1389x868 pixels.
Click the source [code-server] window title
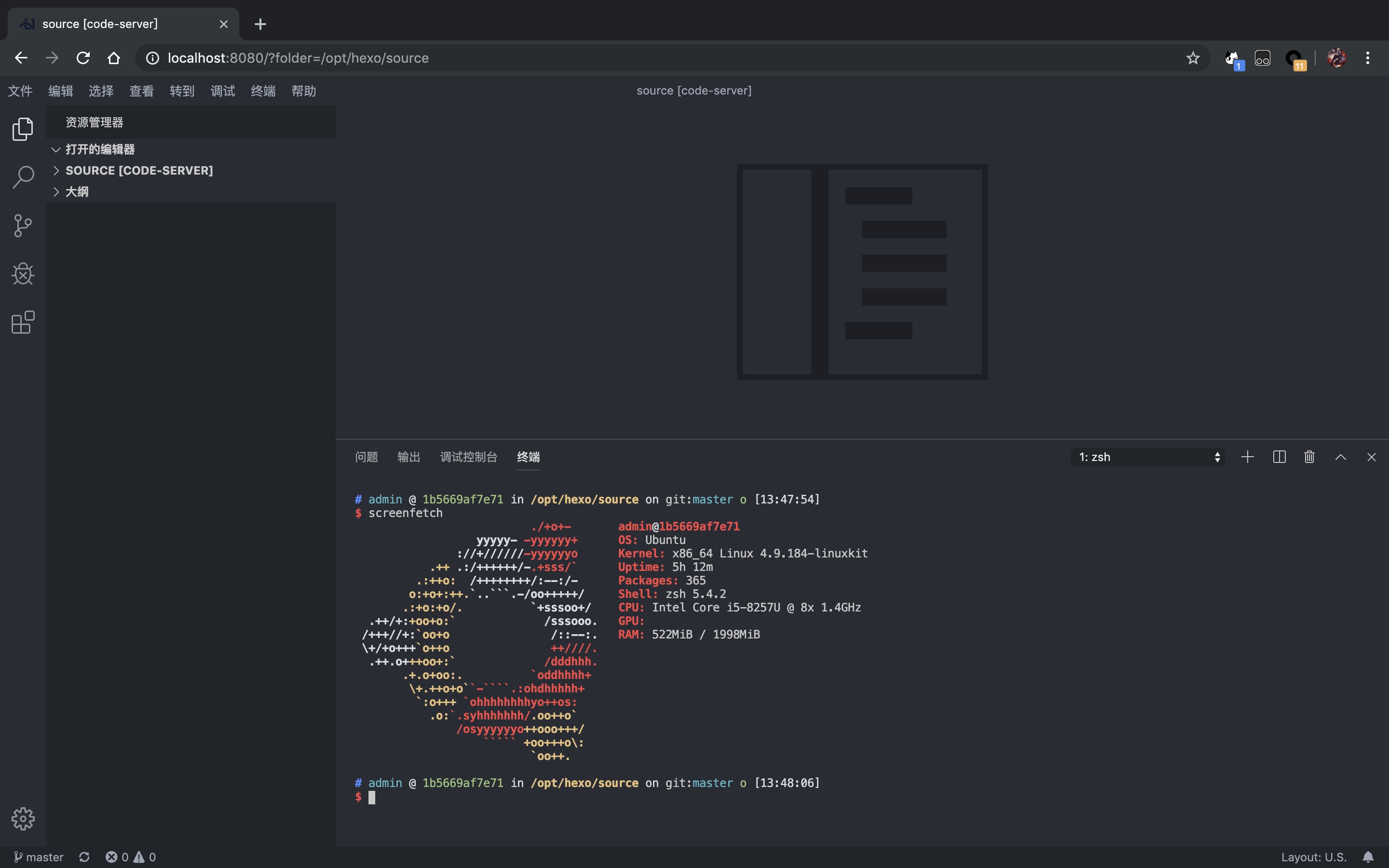coord(694,91)
